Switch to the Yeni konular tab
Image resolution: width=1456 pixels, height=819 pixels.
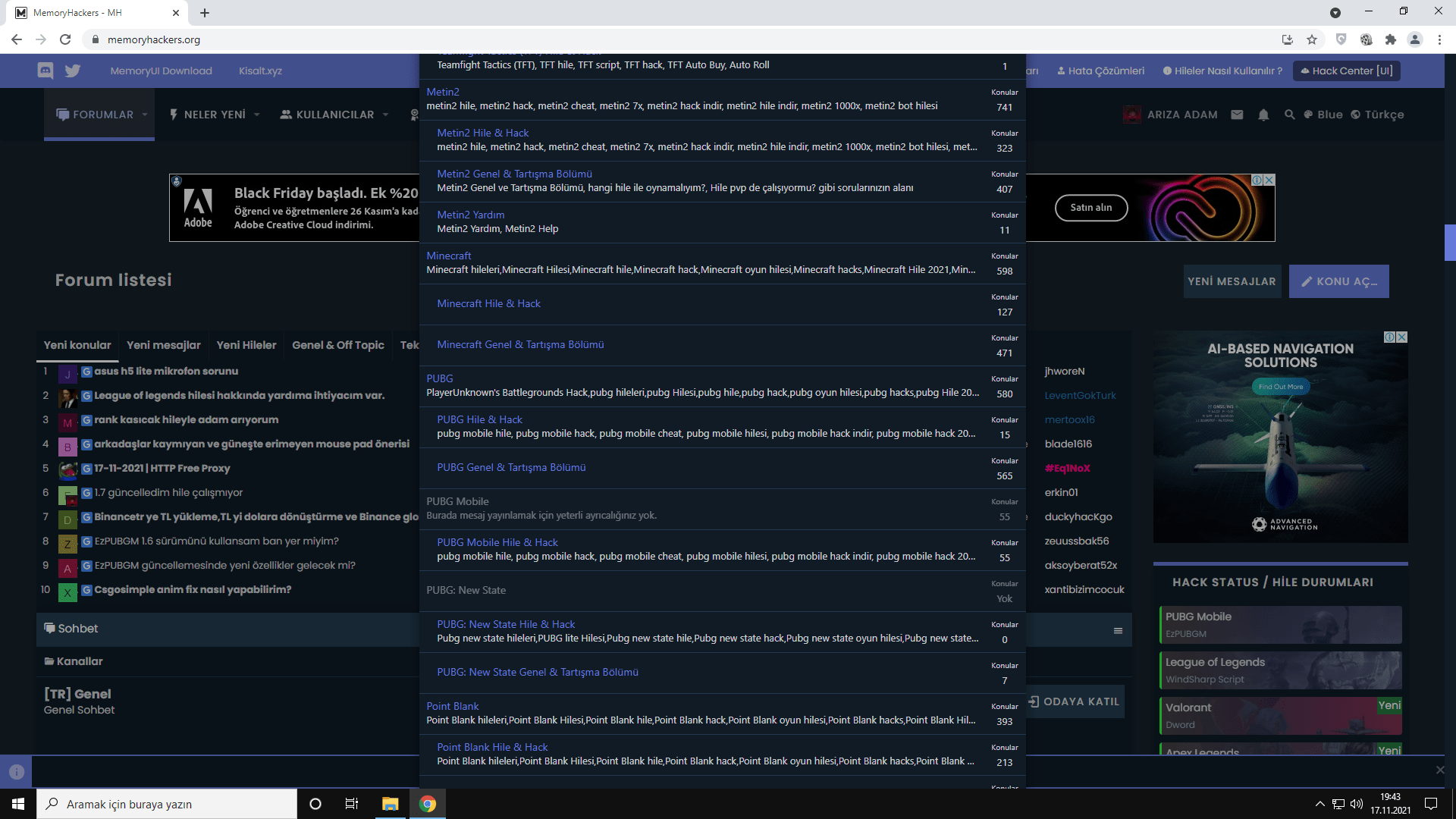77,345
